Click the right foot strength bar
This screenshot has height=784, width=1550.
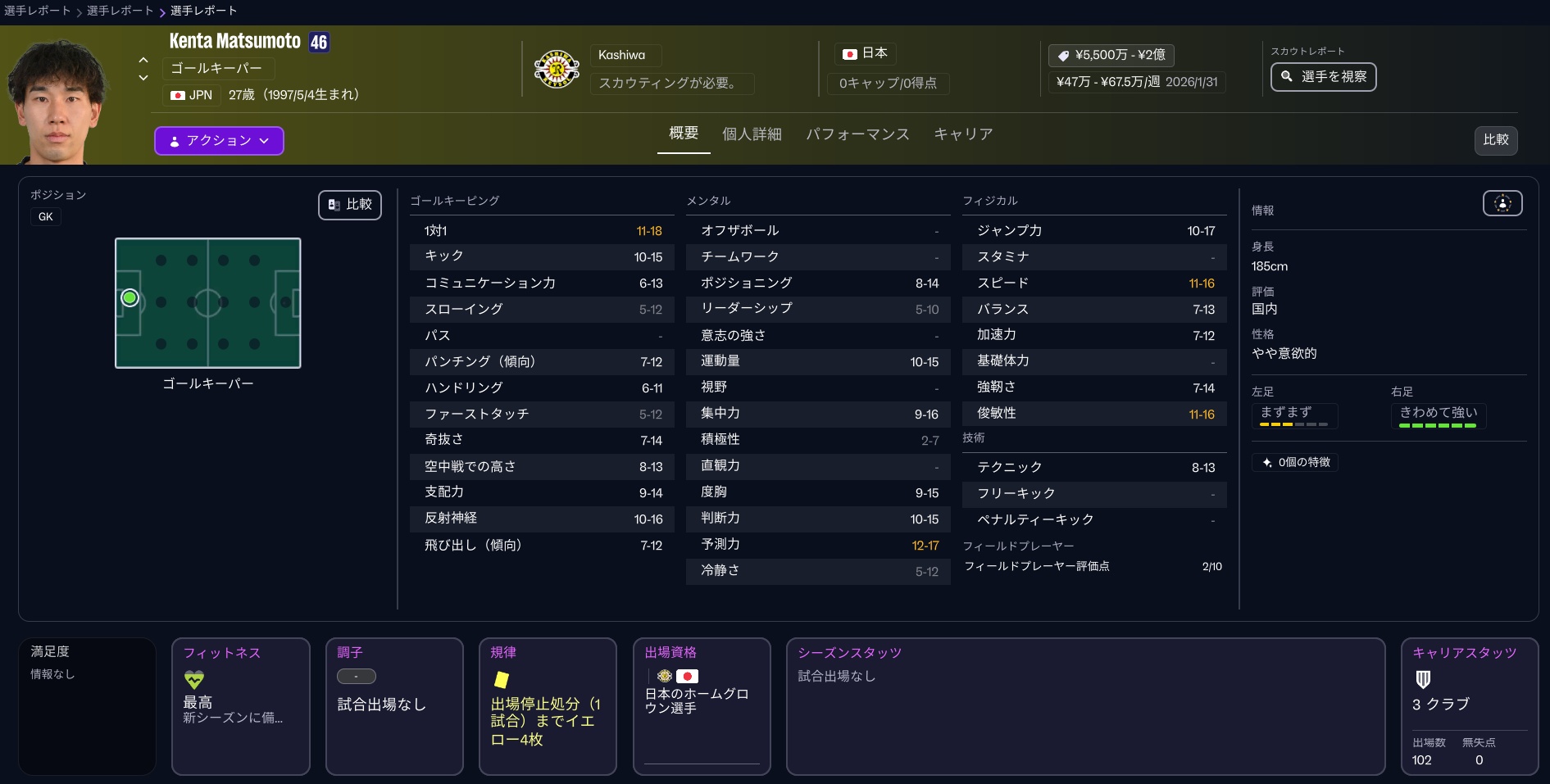[1438, 425]
